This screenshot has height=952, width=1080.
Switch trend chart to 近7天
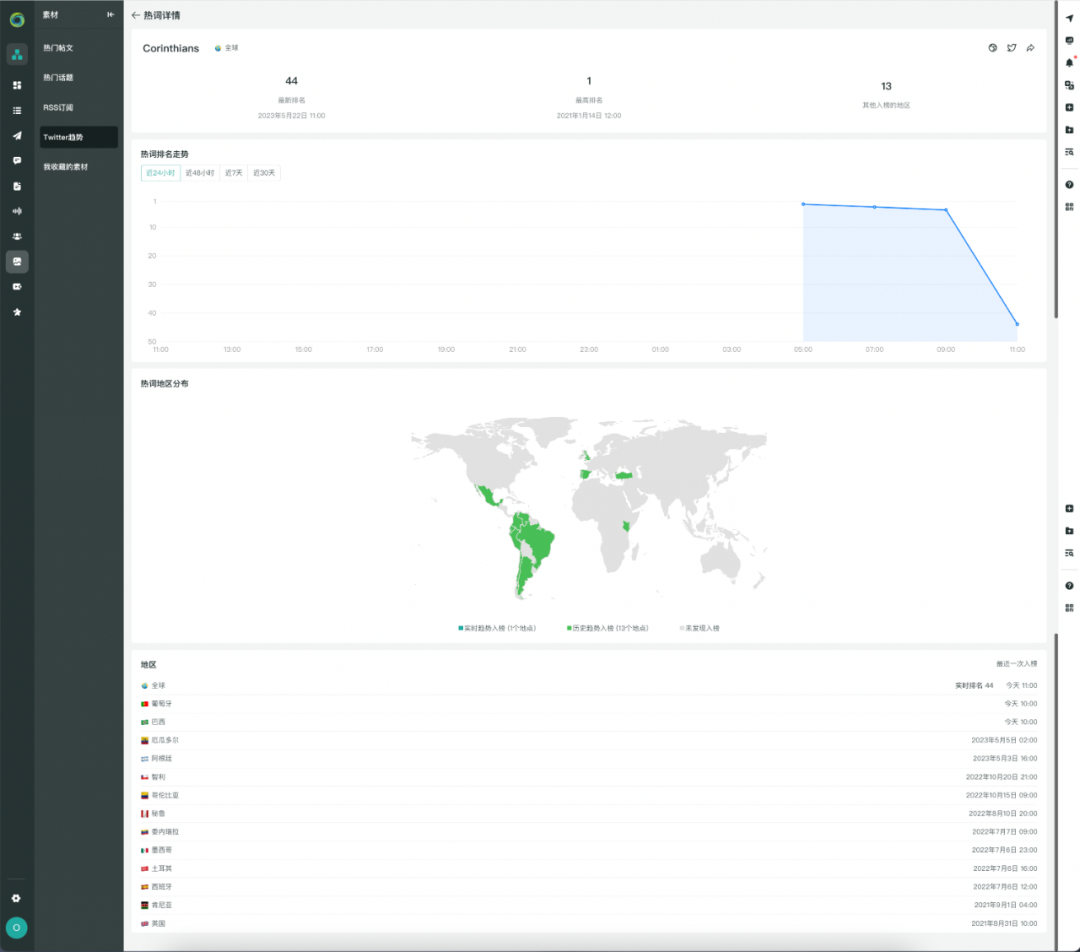(233, 173)
